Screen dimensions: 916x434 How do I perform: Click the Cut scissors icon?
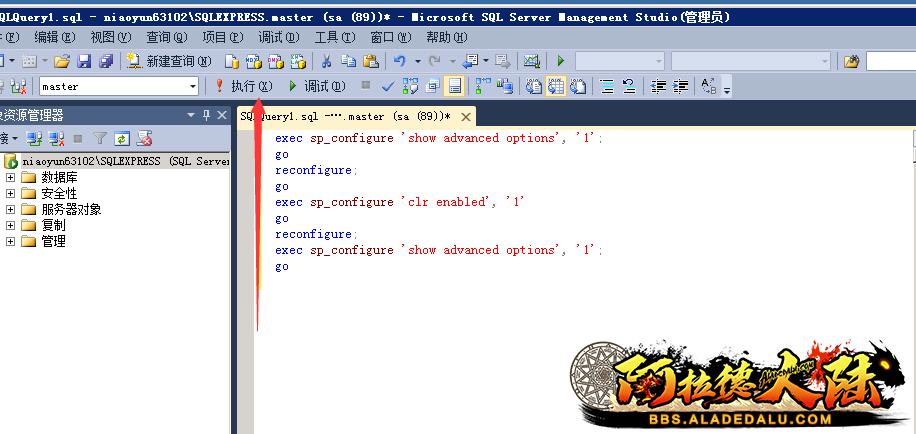pos(329,62)
